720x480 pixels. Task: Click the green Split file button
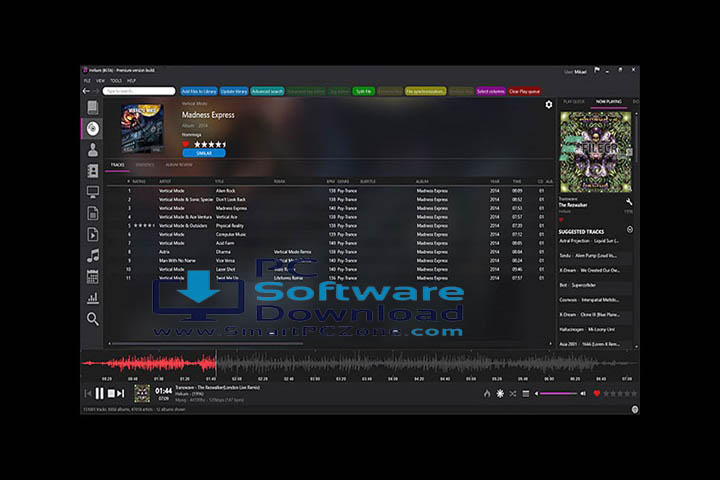coord(363,91)
